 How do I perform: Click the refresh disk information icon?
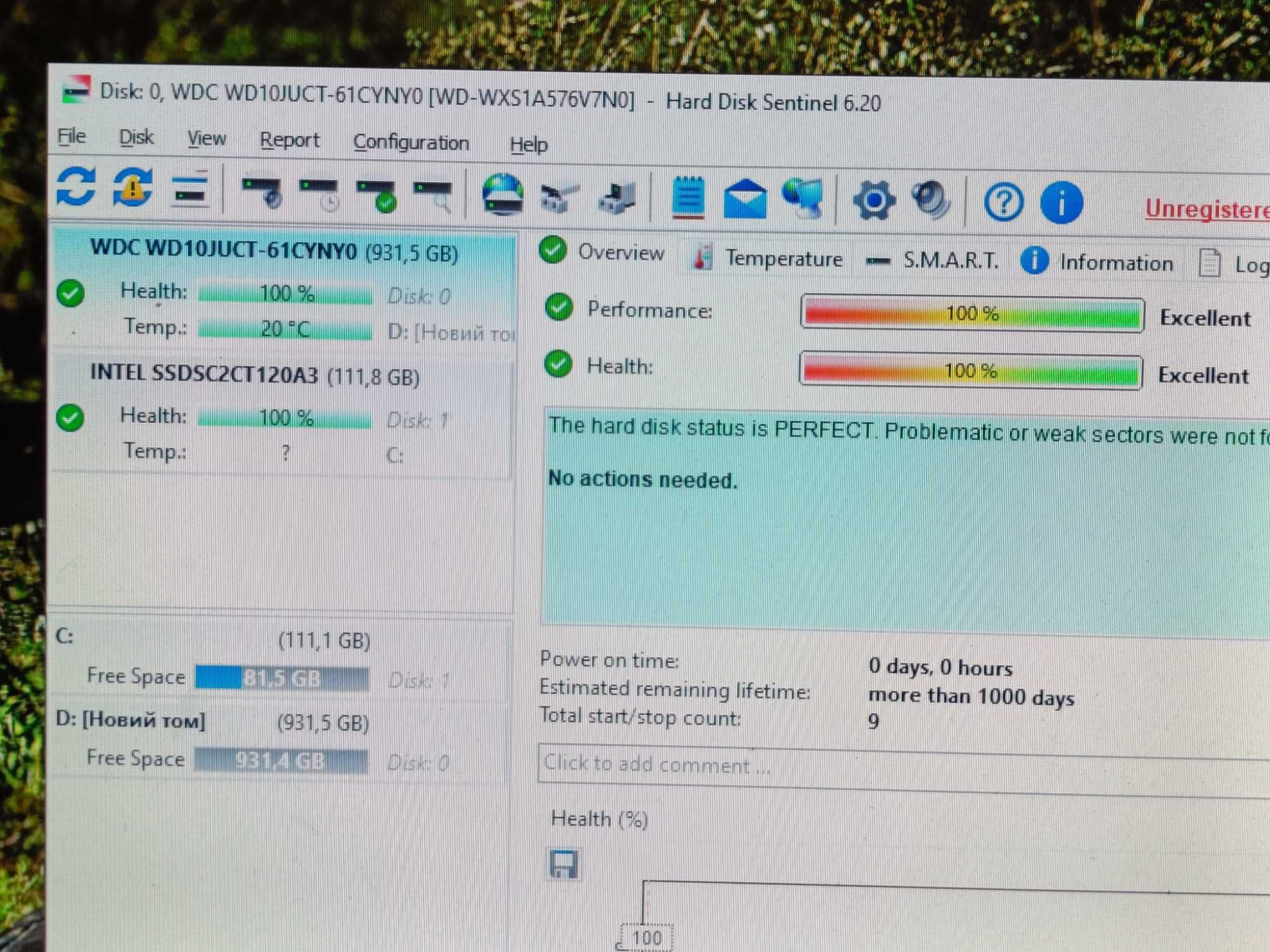point(76,187)
